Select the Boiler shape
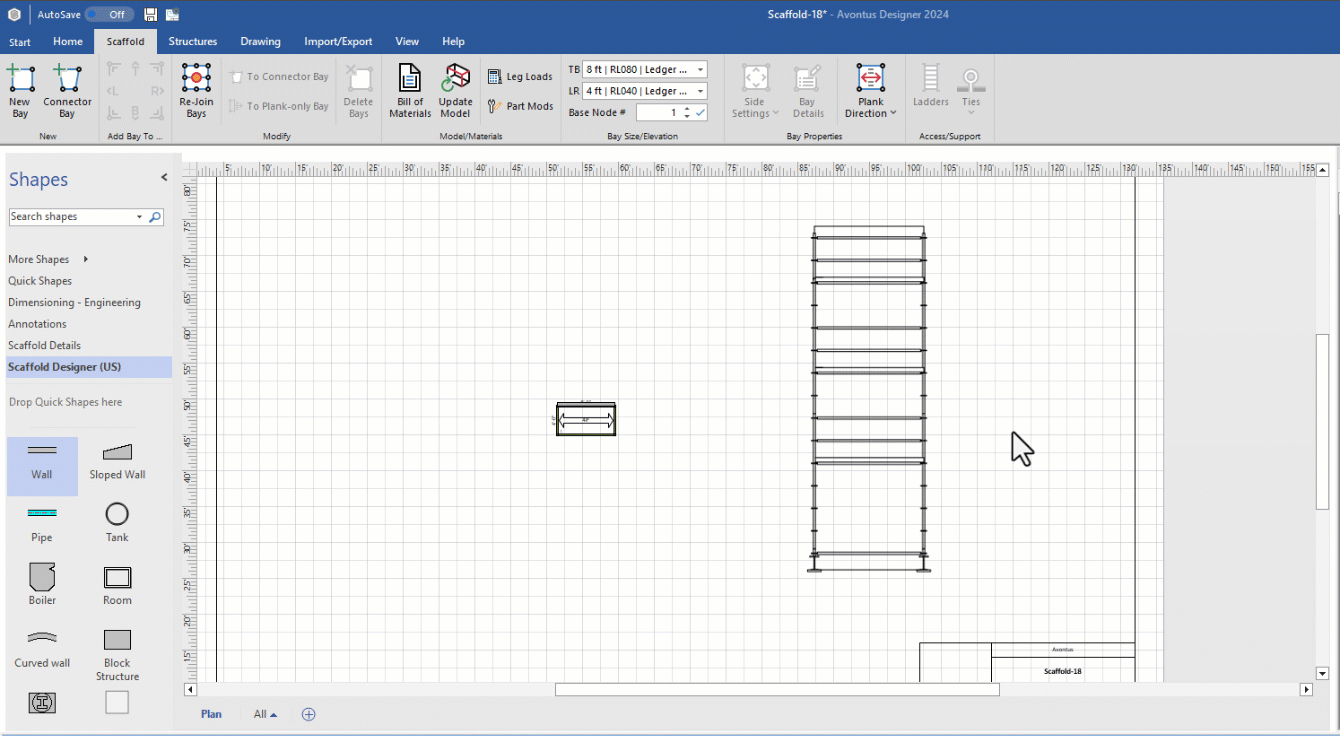 [x=42, y=584]
